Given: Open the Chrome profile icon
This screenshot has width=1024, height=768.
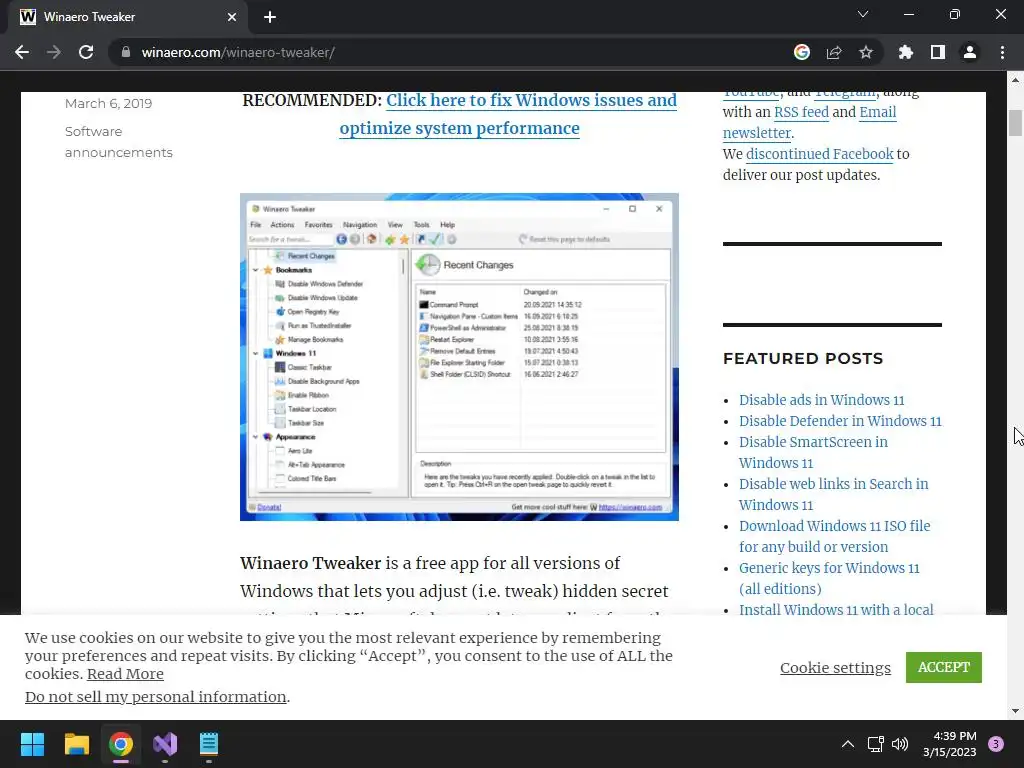Looking at the screenshot, I should pos(970,52).
